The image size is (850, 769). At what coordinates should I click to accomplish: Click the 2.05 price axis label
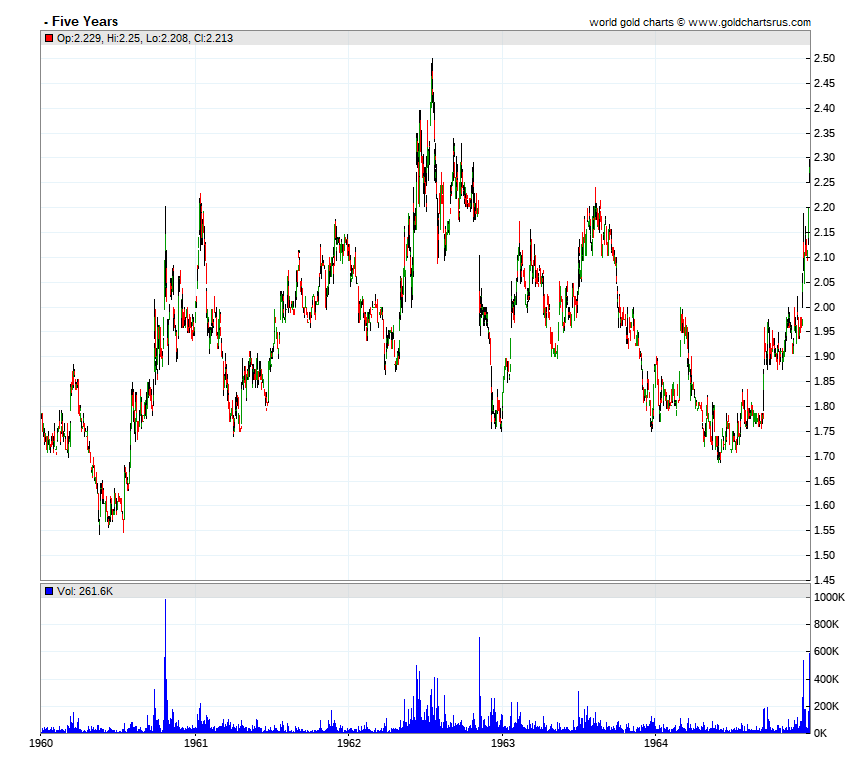point(824,282)
